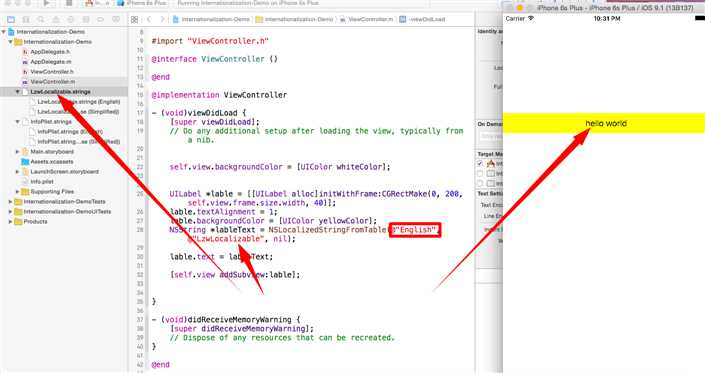705x373 pixels.
Task: Collapse the Internationalization-Demo yellow group folder
Action: pos(11,42)
